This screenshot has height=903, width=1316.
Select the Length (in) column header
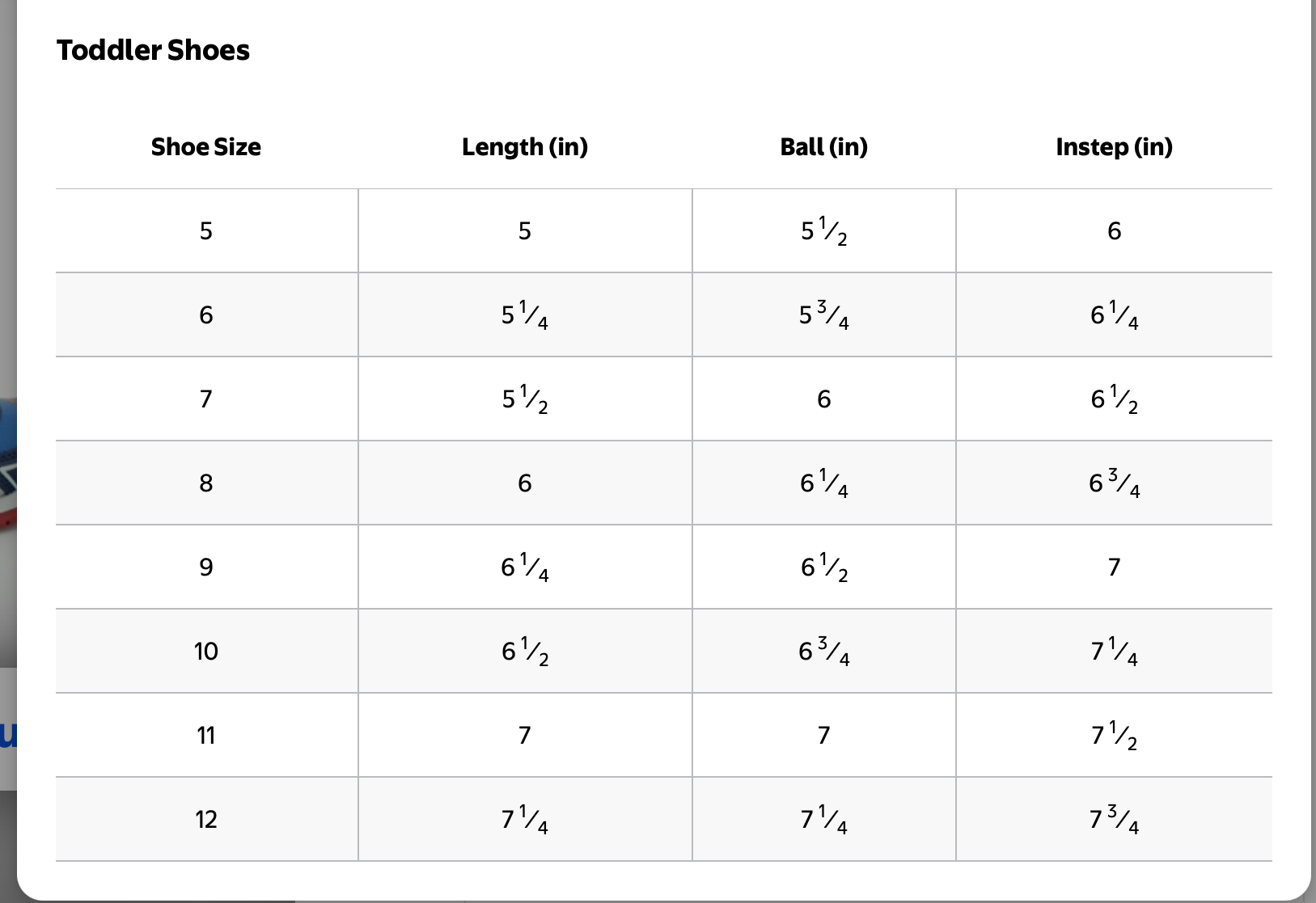[525, 147]
